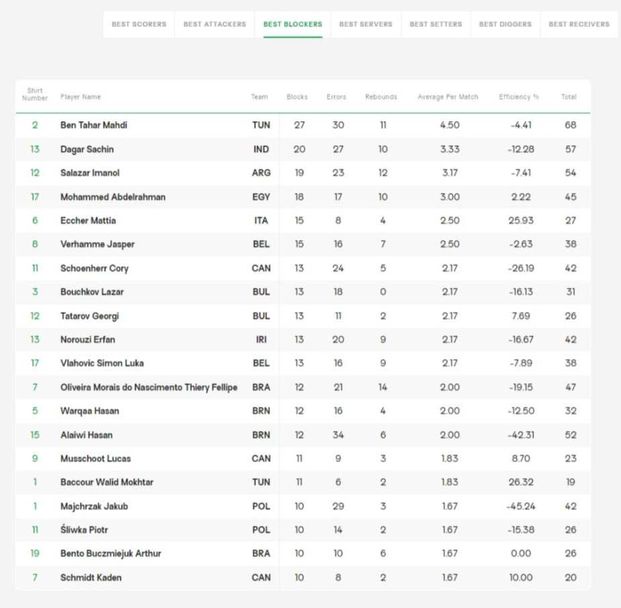The height and width of the screenshot is (608, 621).
Task: Sort table by the Total column
Action: point(568,97)
